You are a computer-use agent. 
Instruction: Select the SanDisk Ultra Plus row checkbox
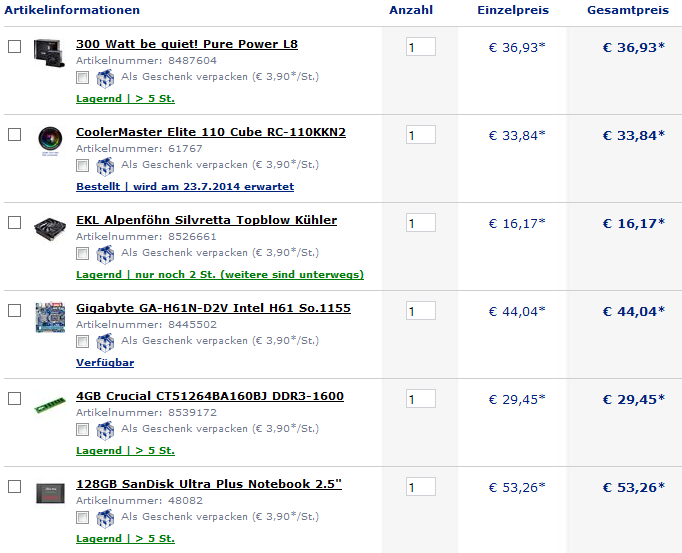14,486
